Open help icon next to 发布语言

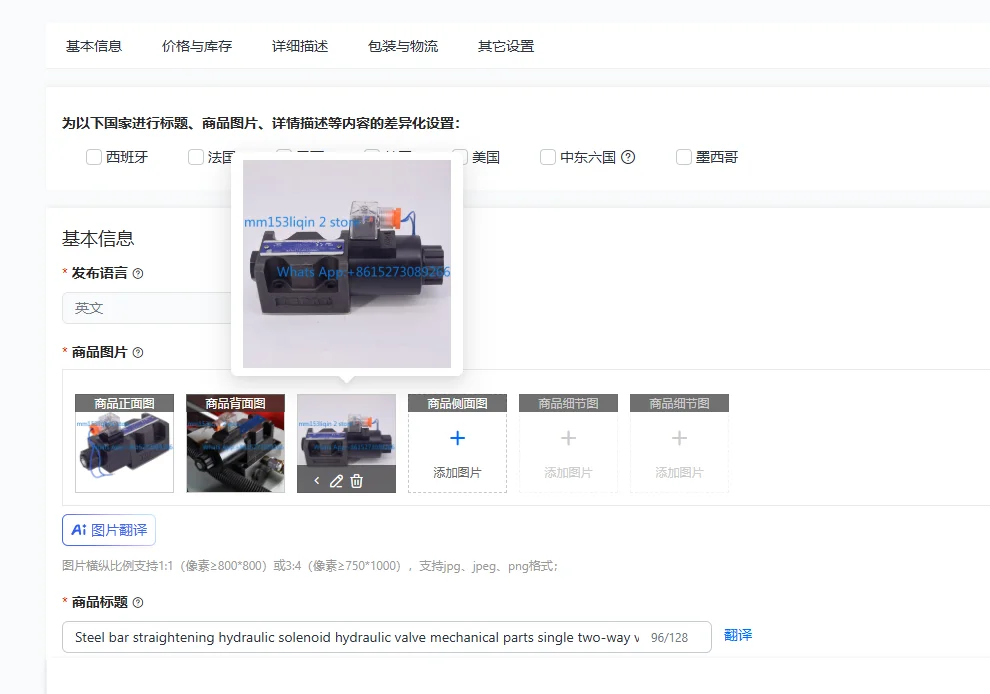click(x=138, y=273)
